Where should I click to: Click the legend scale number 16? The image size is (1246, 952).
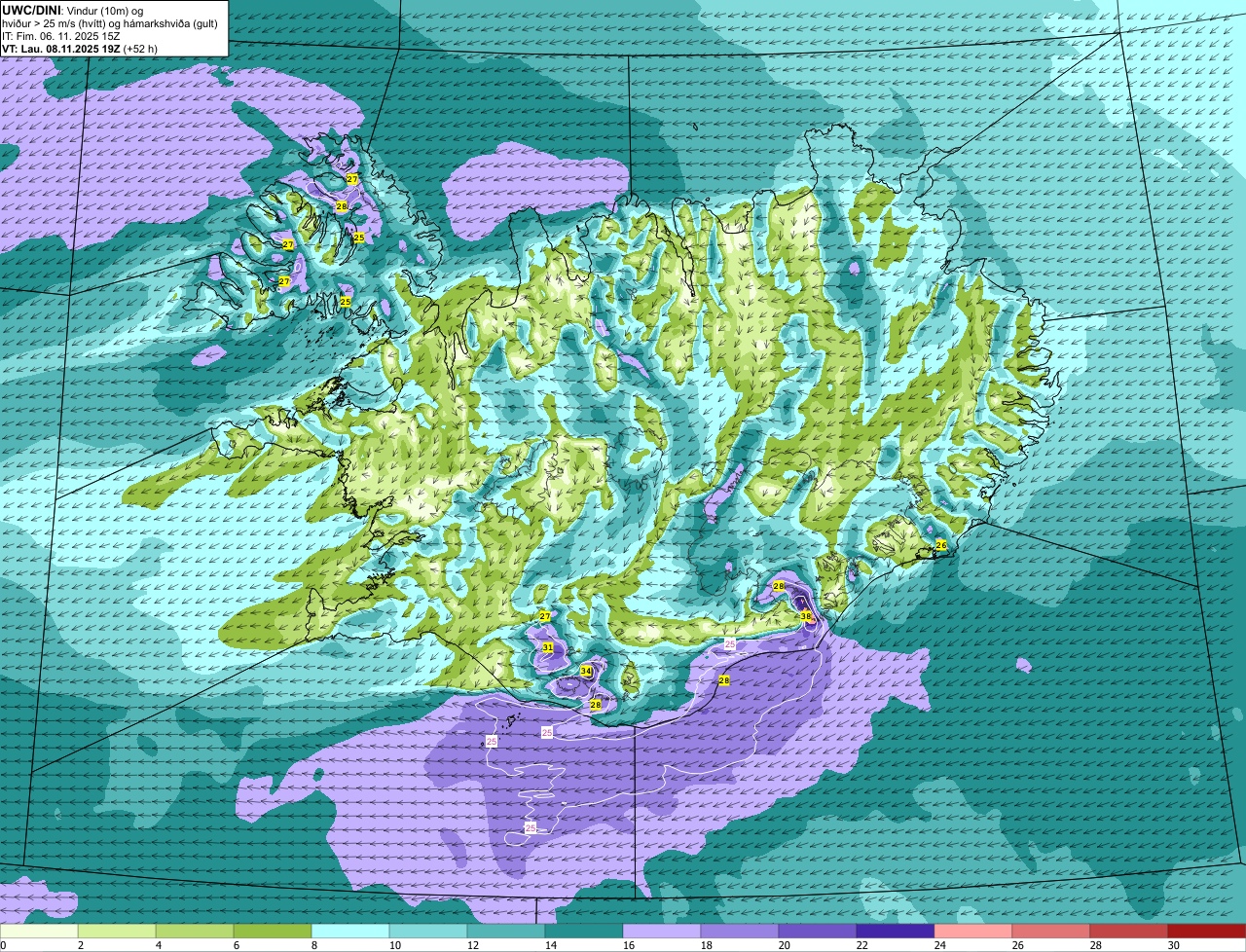628,945
